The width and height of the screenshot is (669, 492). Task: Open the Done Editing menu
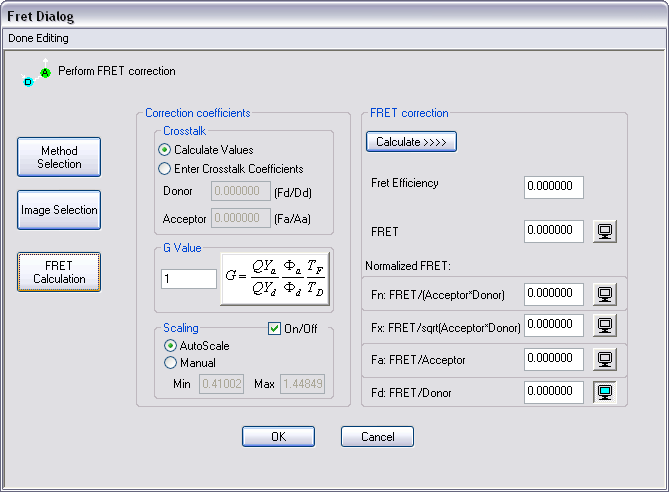coord(38,38)
